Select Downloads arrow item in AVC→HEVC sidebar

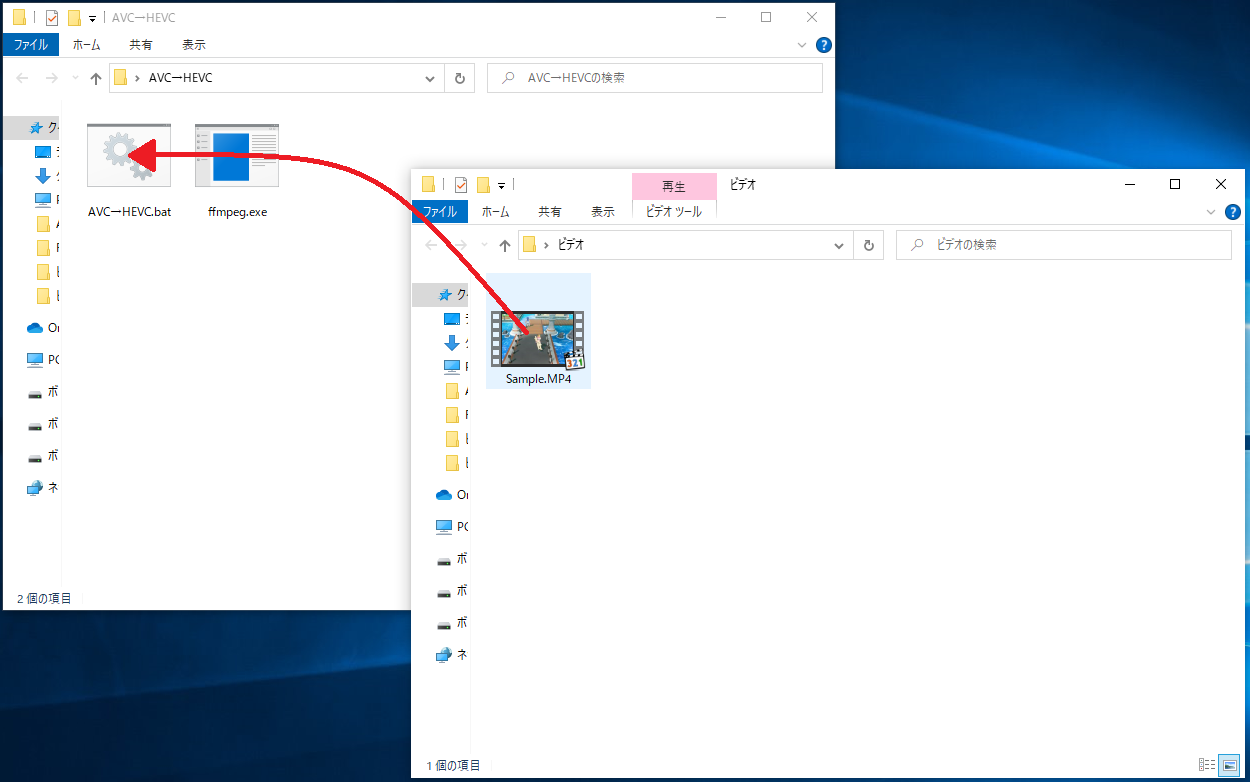click(x=44, y=176)
